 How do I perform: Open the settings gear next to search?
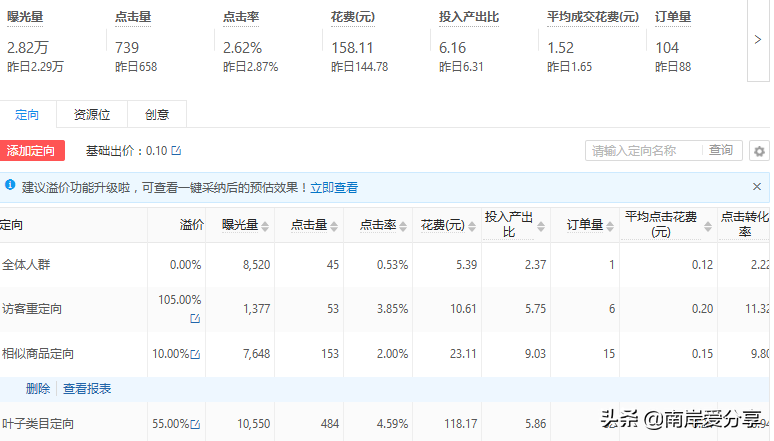click(x=759, y=151)
